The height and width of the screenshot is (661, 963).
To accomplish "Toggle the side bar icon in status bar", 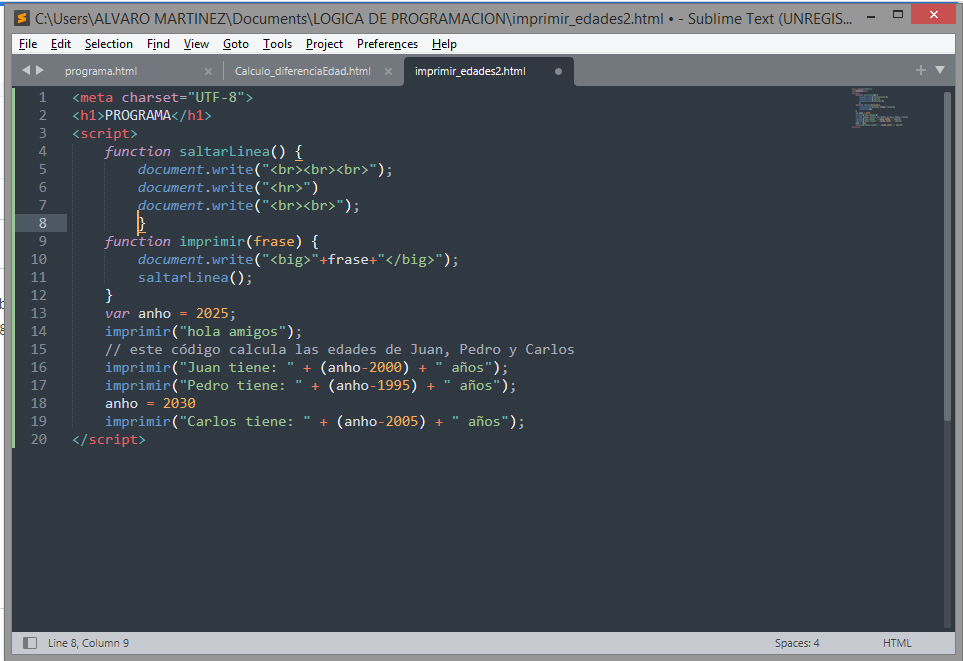I will click(x=29, y=643).
